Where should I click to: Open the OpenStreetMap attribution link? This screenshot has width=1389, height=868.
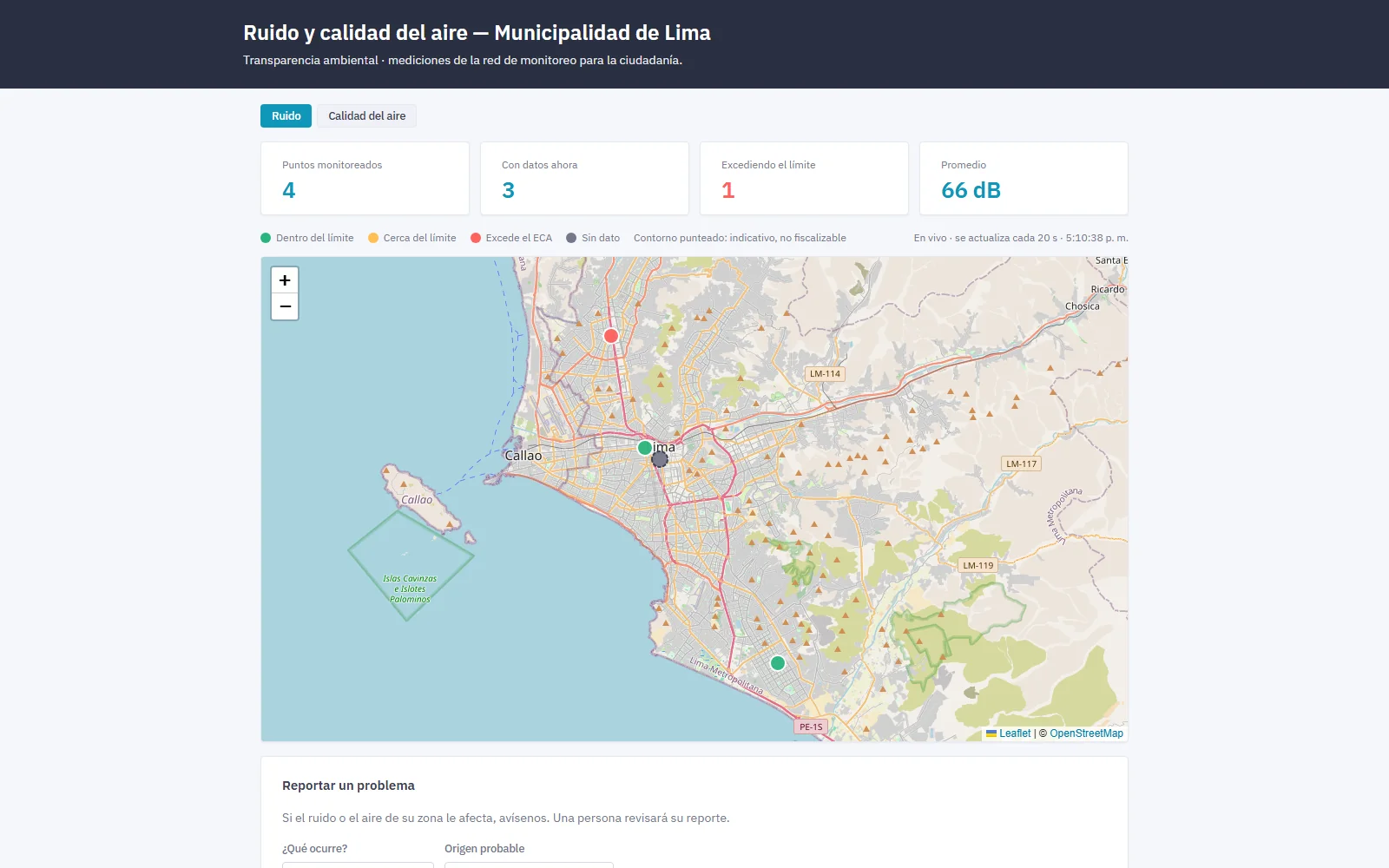pyautogui.click(x=1086, y=733)
